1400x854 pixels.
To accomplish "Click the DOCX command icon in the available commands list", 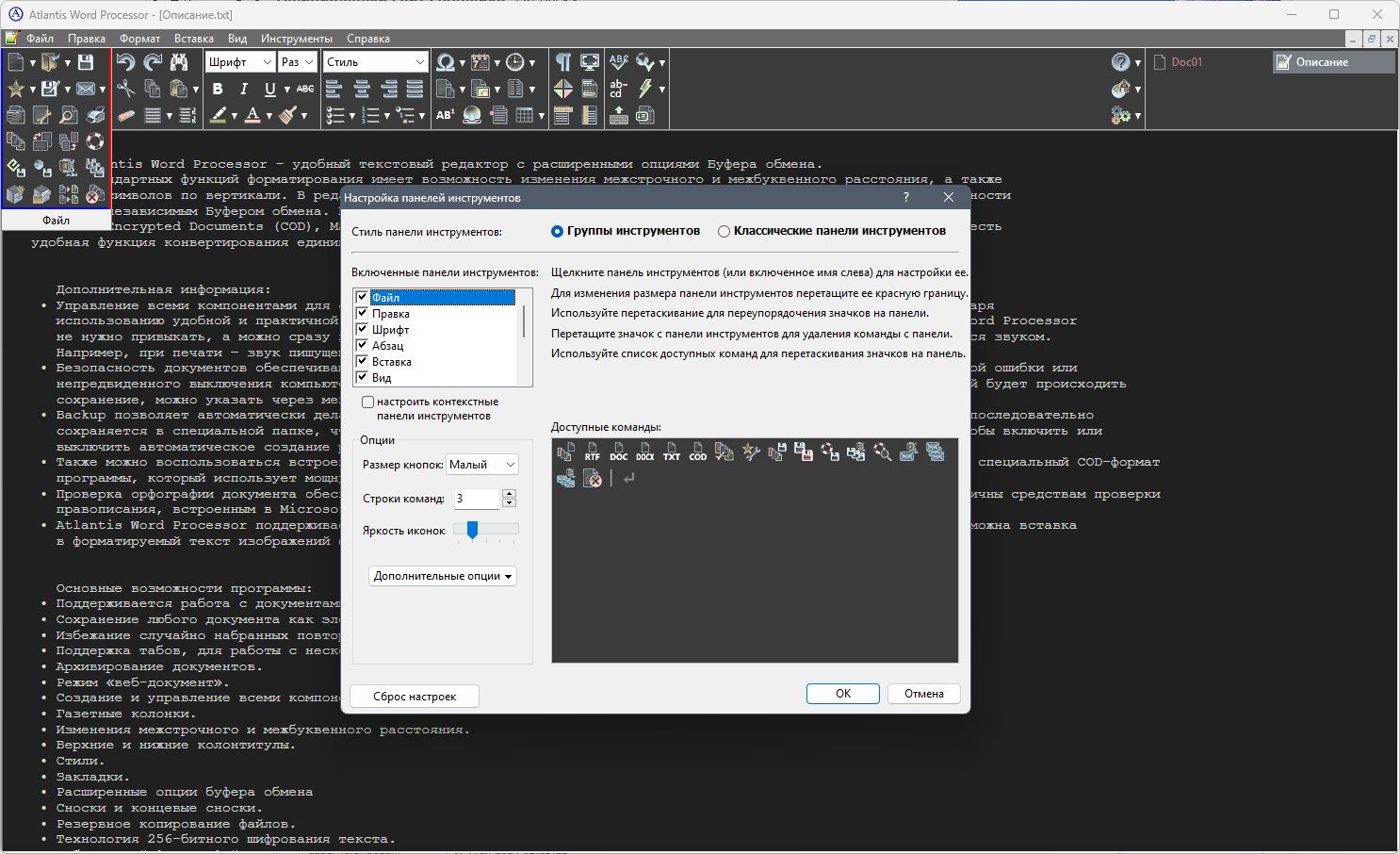I will (x=644, y=452).
